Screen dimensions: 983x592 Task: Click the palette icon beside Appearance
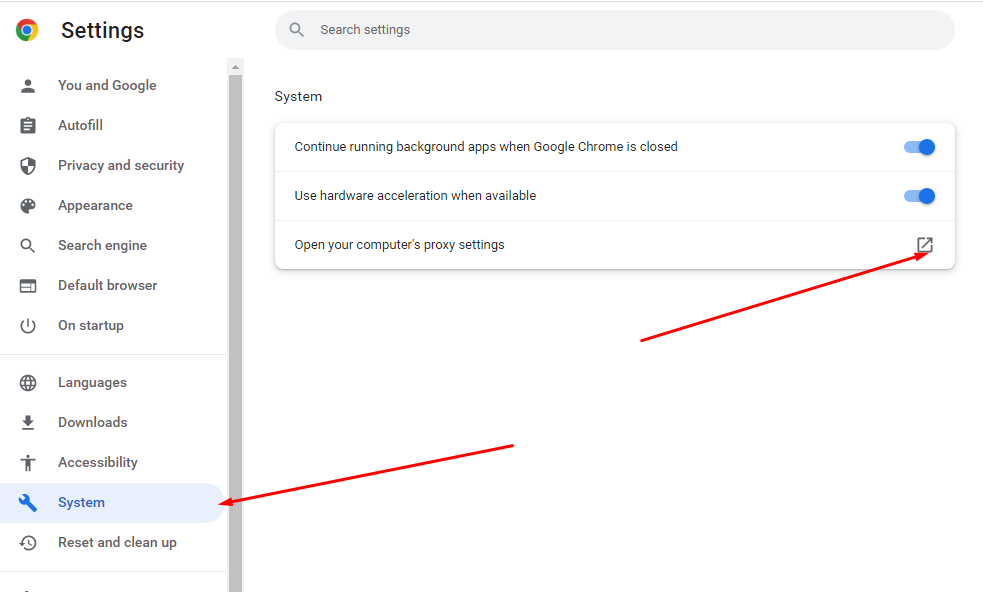(28, 206)
